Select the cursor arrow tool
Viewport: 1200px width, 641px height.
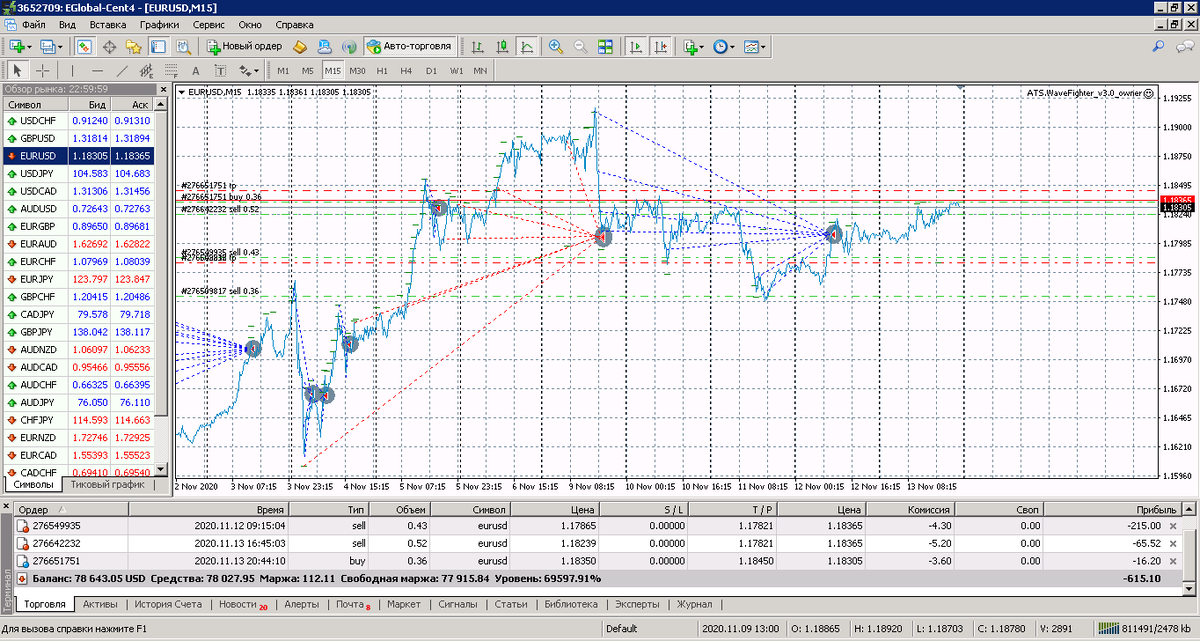point(17,71)
